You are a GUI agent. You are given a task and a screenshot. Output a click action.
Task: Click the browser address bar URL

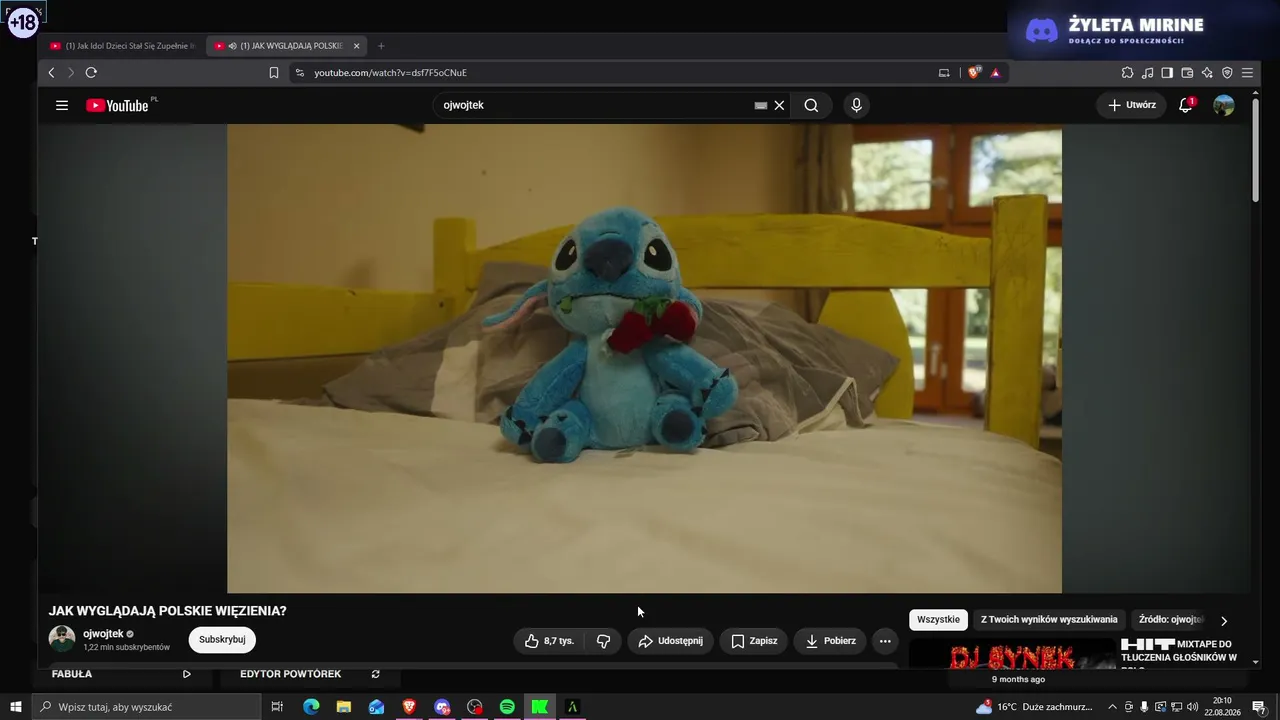coord(390,72)
